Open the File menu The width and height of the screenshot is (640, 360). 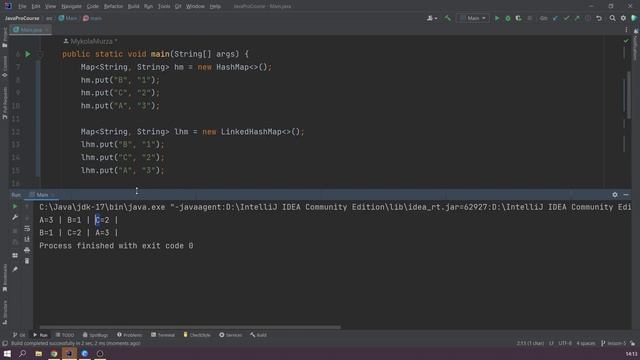coord(22,7)
